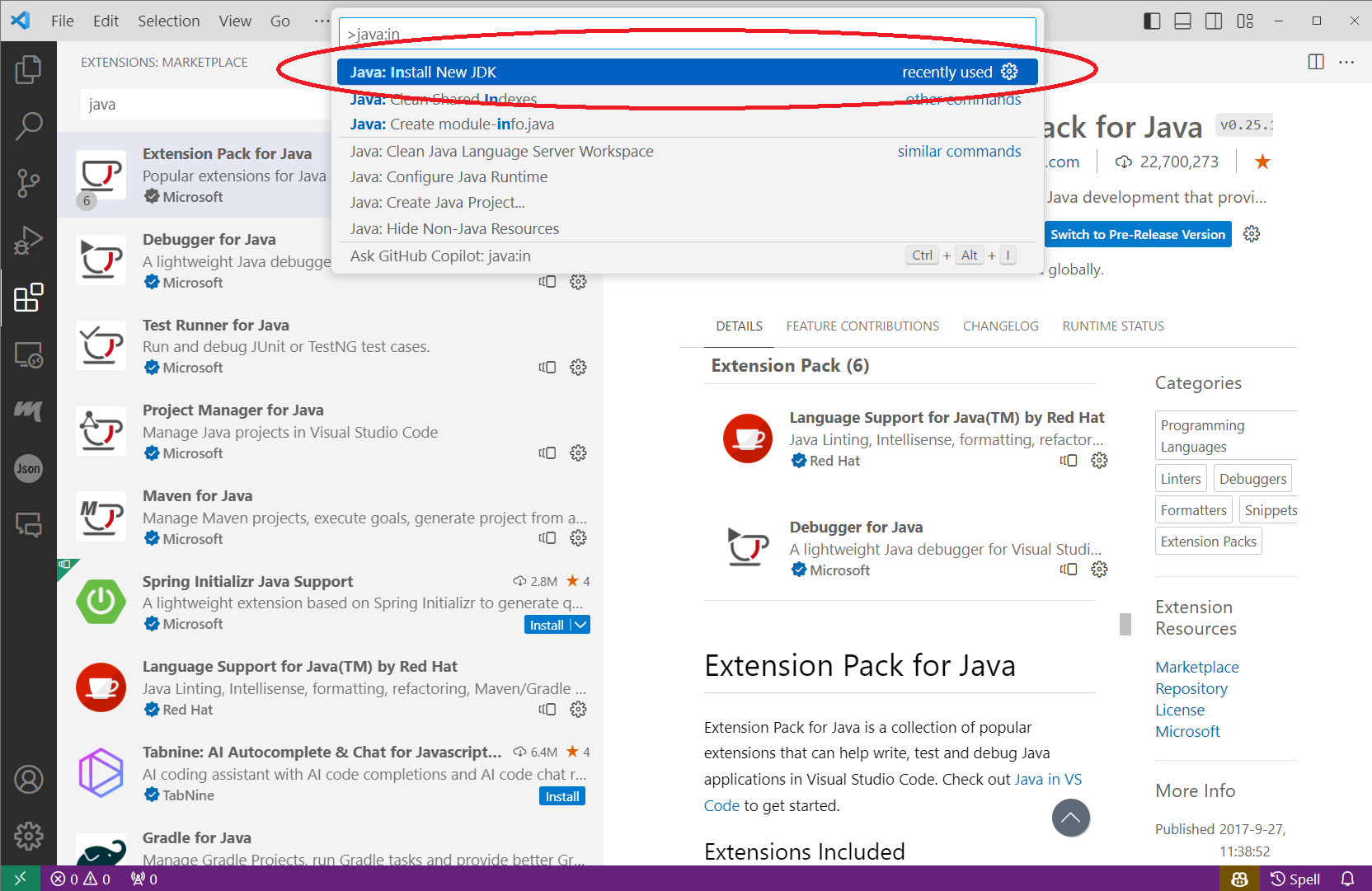Open manage gear for Debugger for Java

tap(578, 282)
